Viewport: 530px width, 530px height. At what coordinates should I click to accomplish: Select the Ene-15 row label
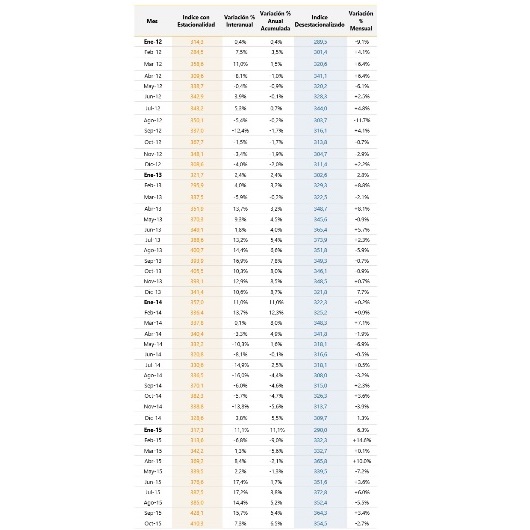pyautogui.click(x=153, y=430)
